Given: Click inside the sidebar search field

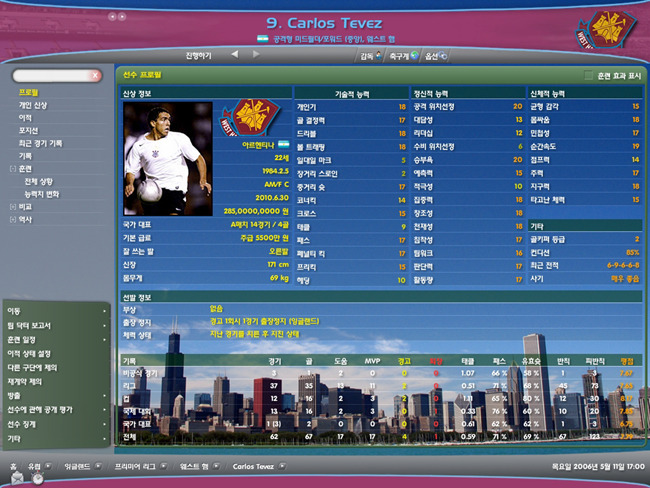Looking at the screenshot, I should pos(50,75).
